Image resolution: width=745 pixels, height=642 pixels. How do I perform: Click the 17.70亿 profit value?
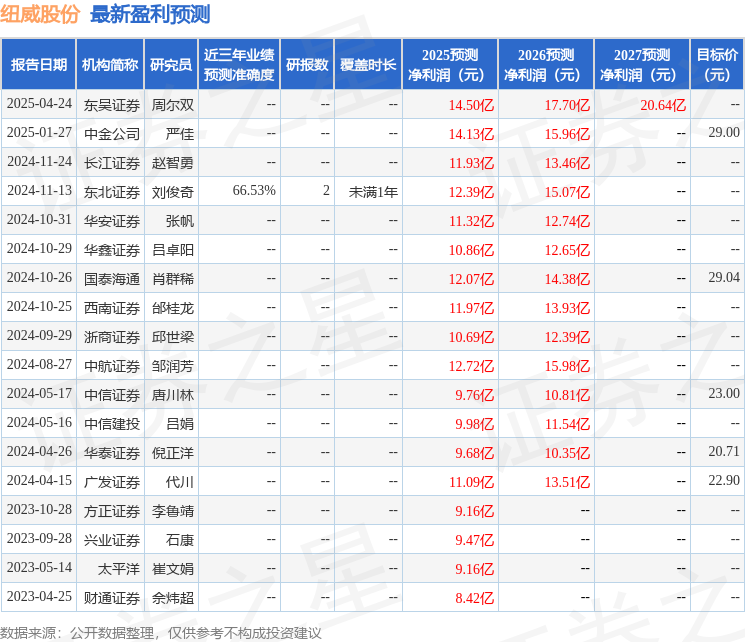click(x=567, y=105)
